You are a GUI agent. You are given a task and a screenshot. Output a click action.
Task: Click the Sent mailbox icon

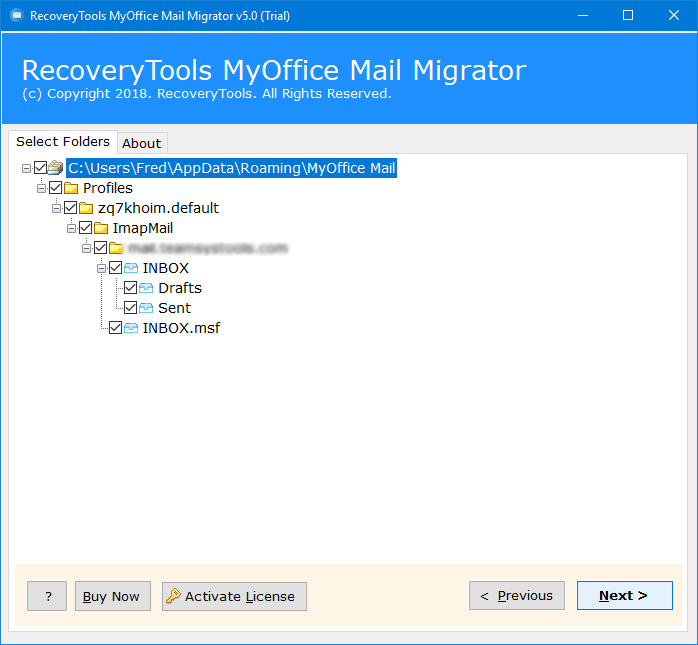tap(146, 308)
